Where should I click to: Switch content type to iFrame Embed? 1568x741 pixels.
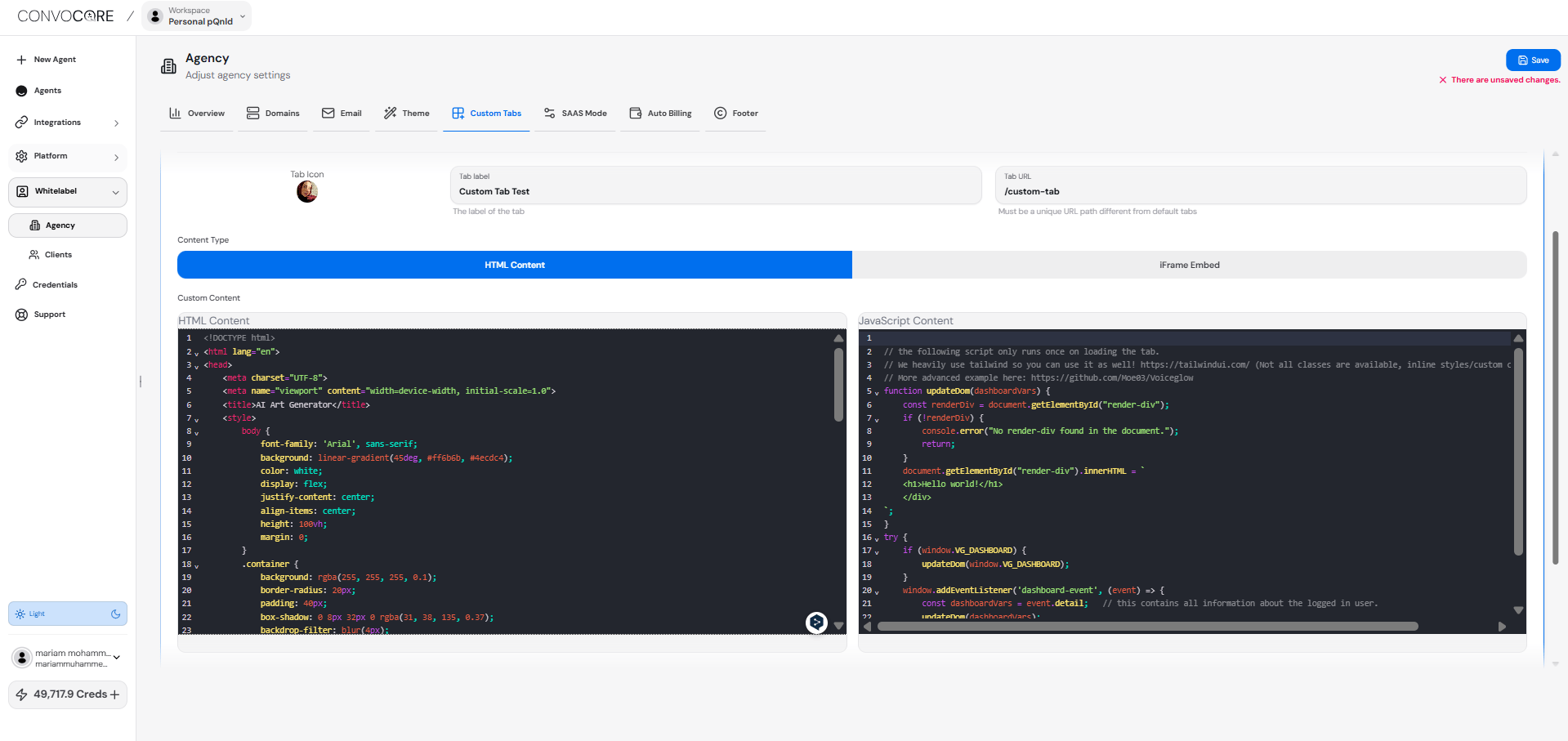[x=1189, y=265]
